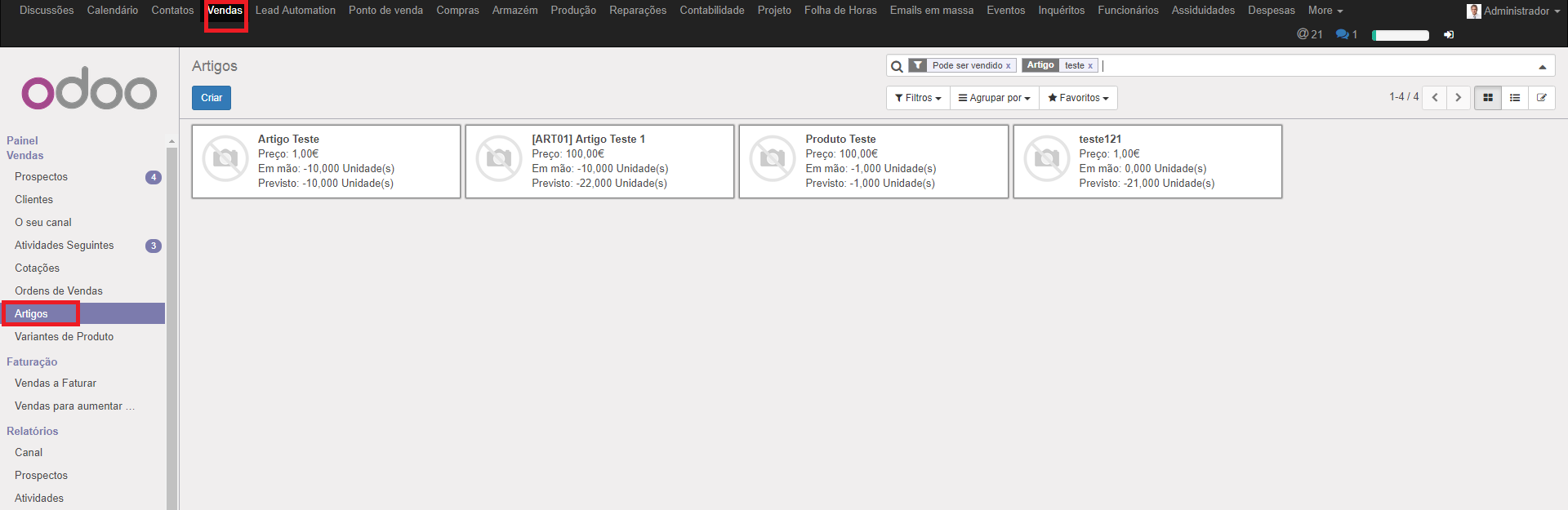Click the progress bar in top bar
The height and width of the screenshot is (510, 1568).
pyautogui.click(x=1400, y=35)
